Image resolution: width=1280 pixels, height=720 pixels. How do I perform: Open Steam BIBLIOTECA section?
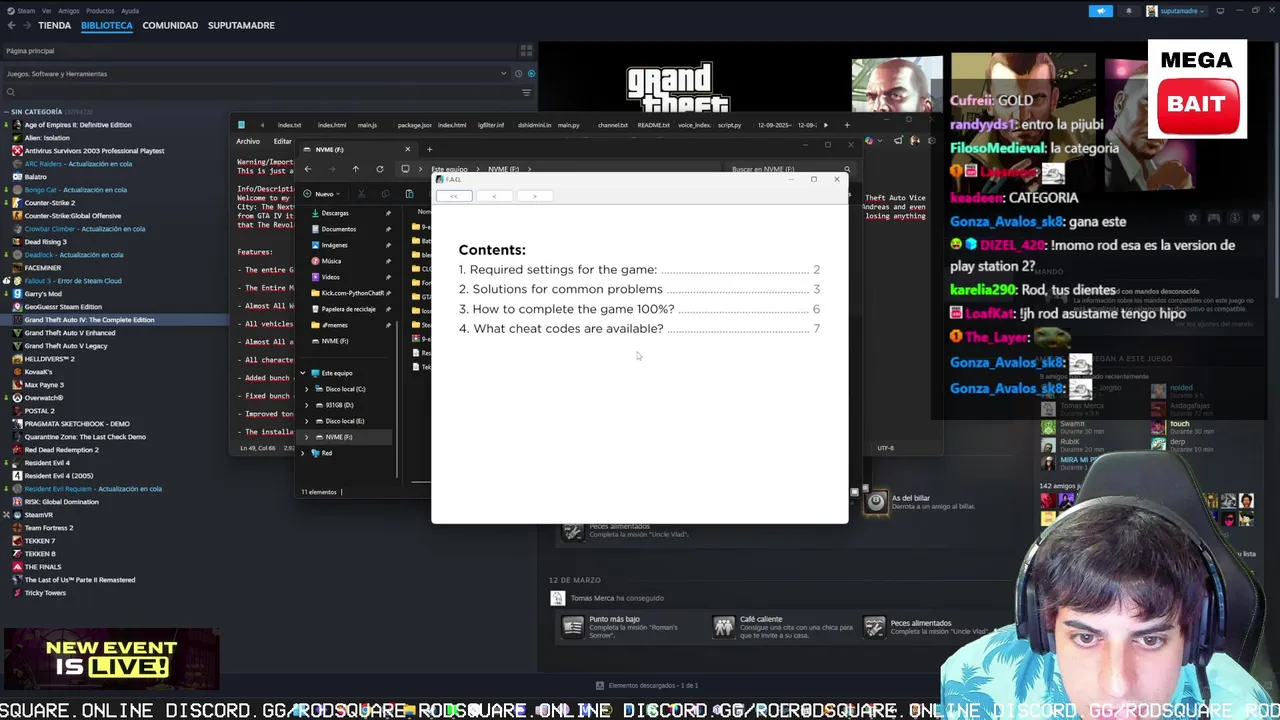[x=107, y=25]
